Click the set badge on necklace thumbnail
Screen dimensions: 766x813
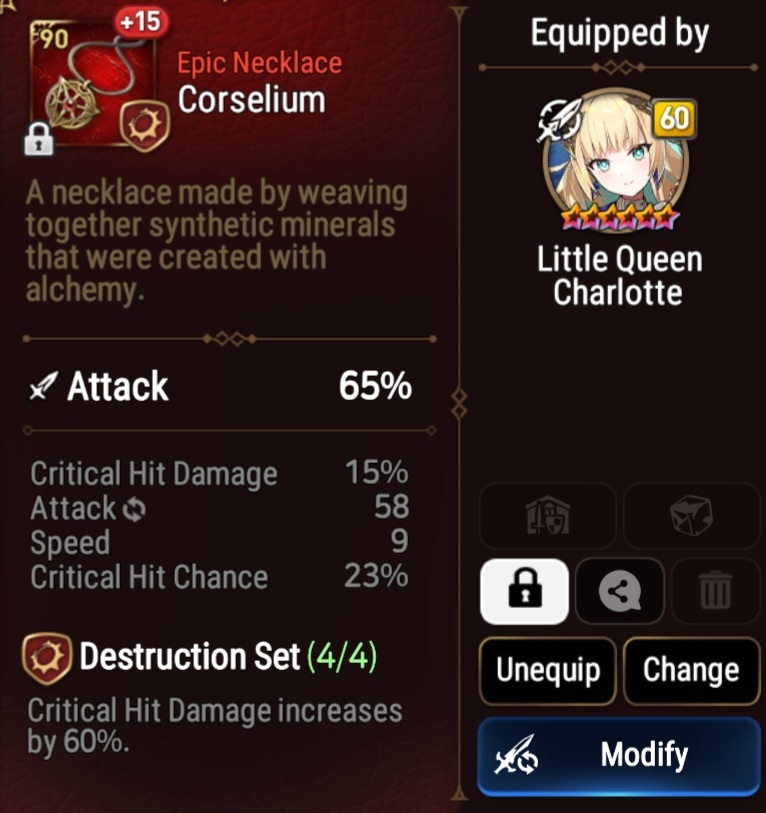[x=145, y=126]
